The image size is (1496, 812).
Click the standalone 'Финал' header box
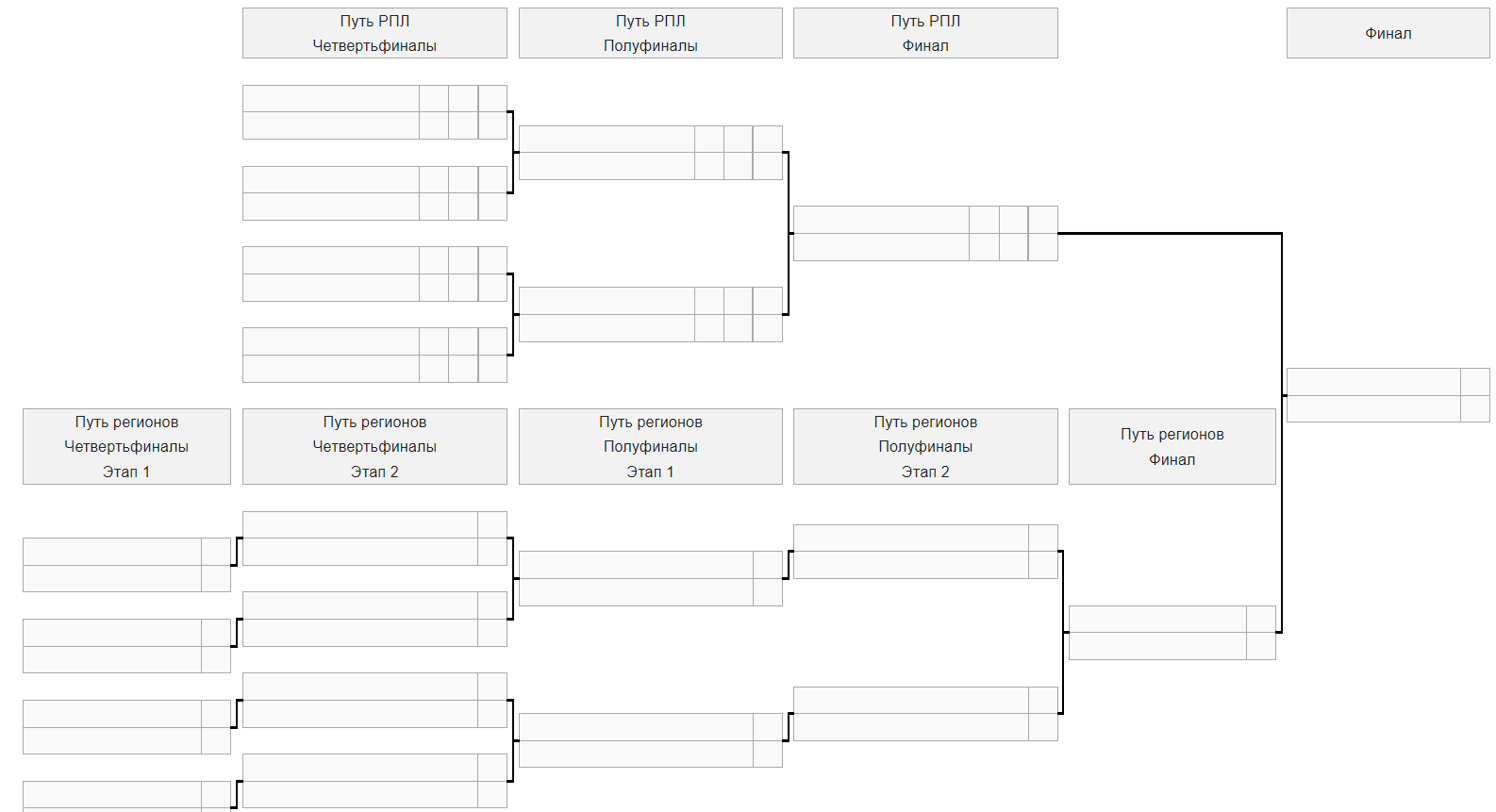click(x=1388, y=33)
